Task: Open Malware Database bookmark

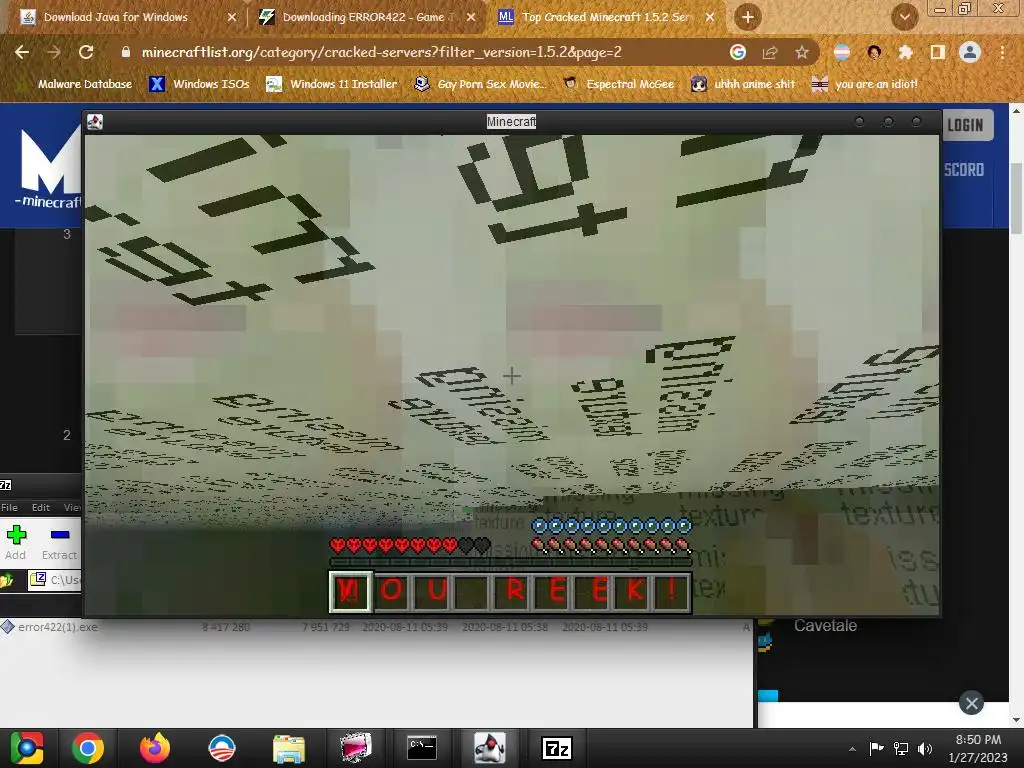Action: (74, 84)
